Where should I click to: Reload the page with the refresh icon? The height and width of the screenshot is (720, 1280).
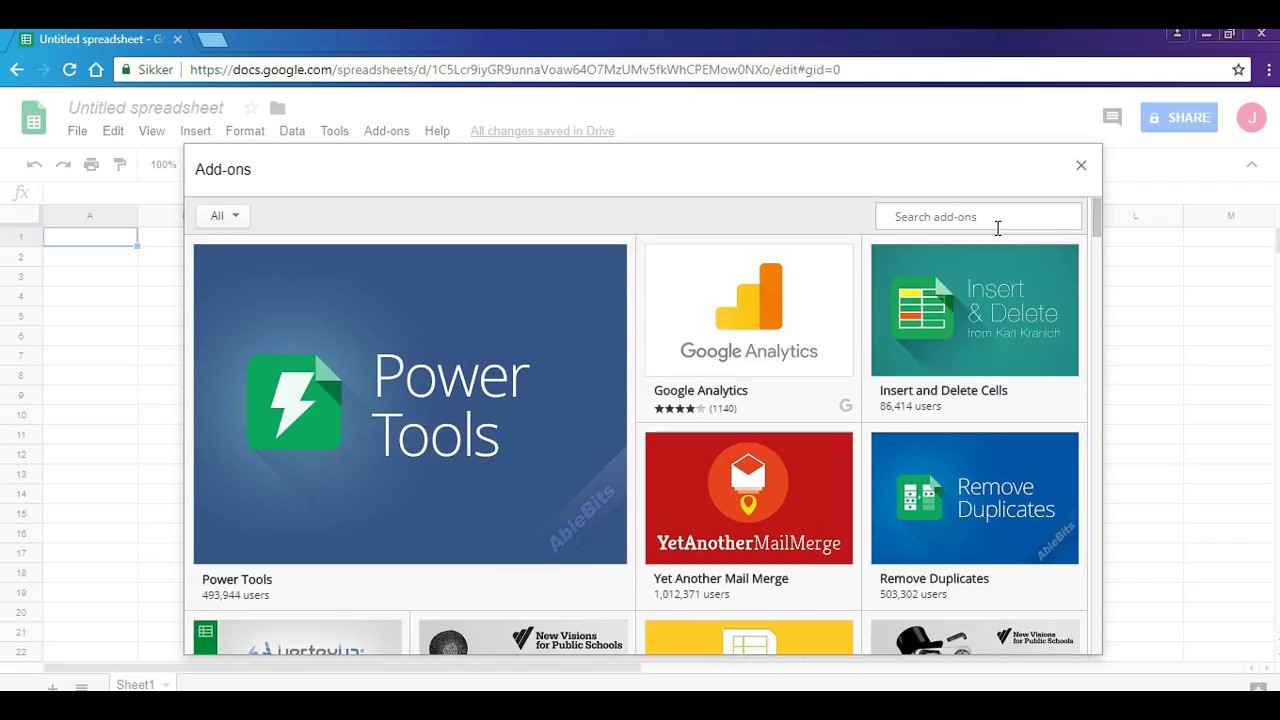point(69,70)
